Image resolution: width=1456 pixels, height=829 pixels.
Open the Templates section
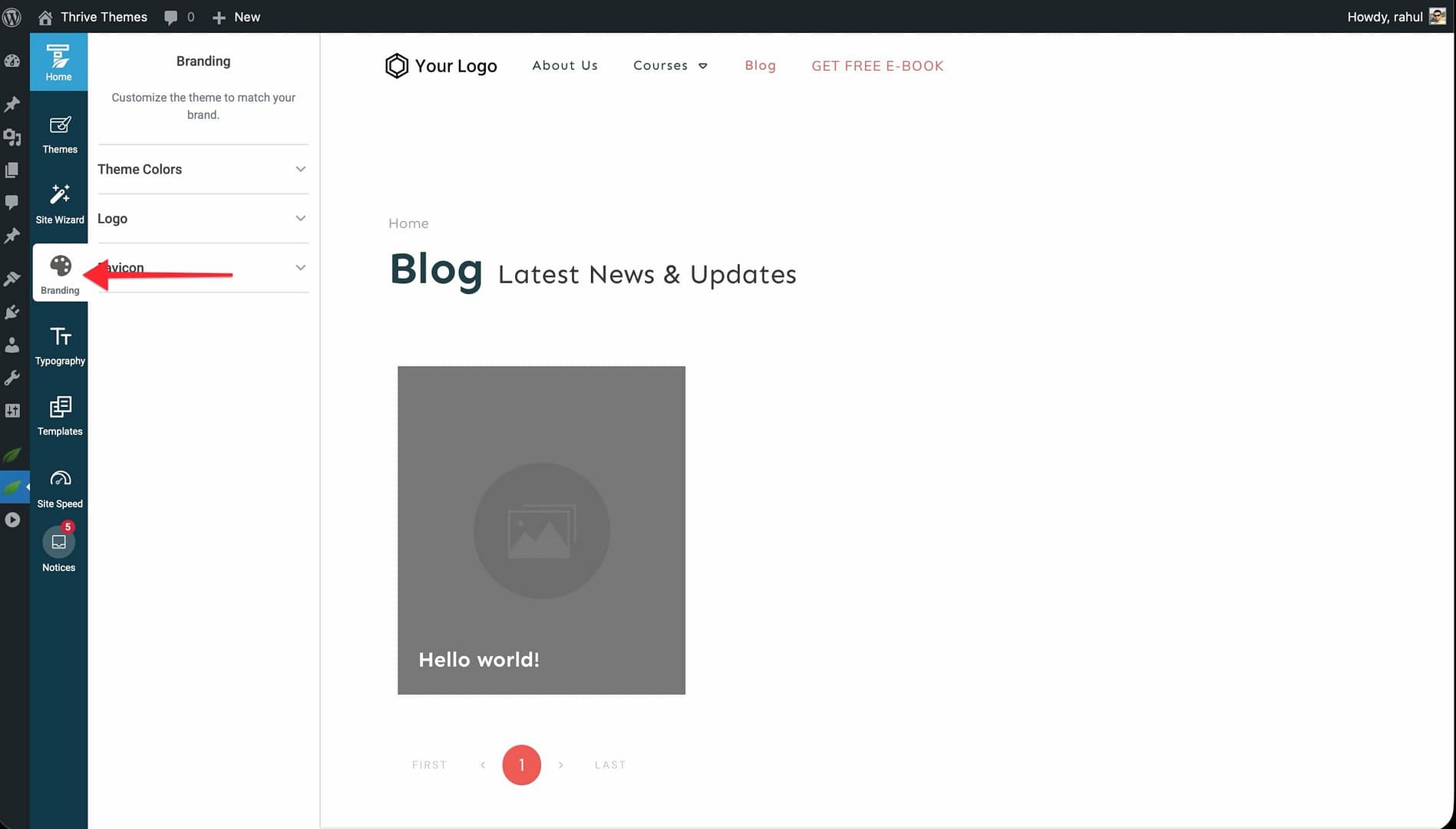[60, 415]
